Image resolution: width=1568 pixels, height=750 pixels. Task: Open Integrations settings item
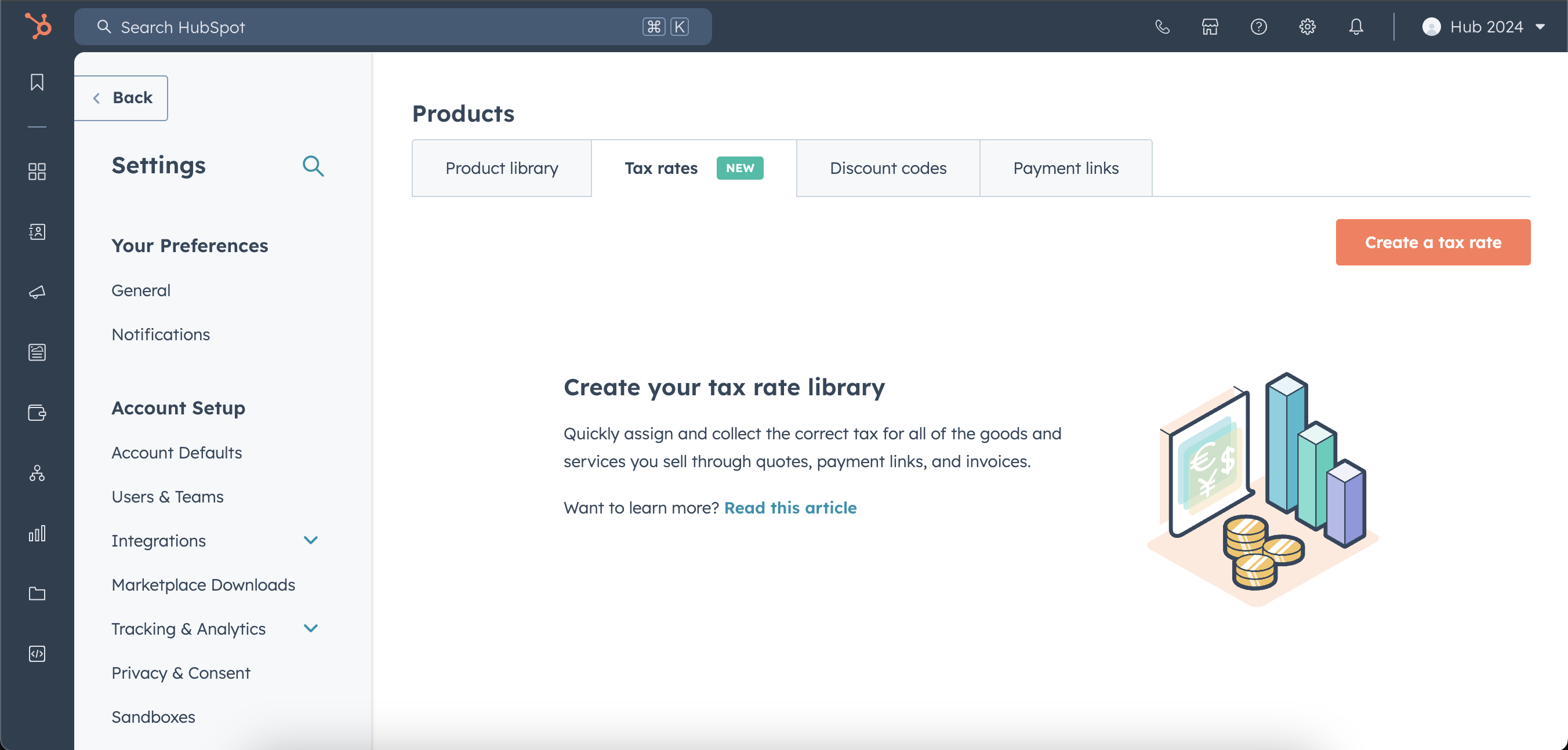coord(158,541)
